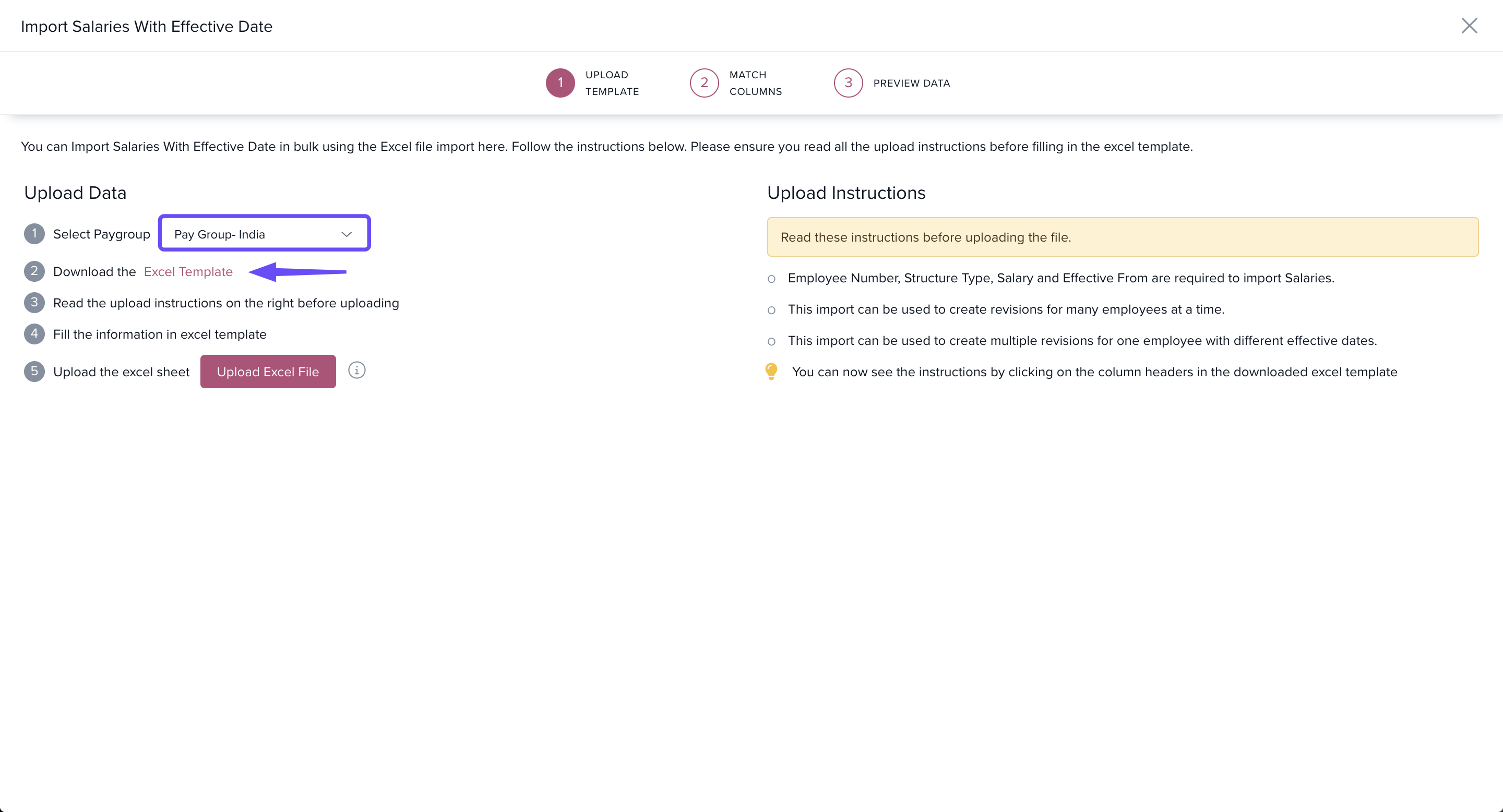Click the number 5 badge next to Upload
The height and width of the screenshot is (812, 1503).
point(34,372)
